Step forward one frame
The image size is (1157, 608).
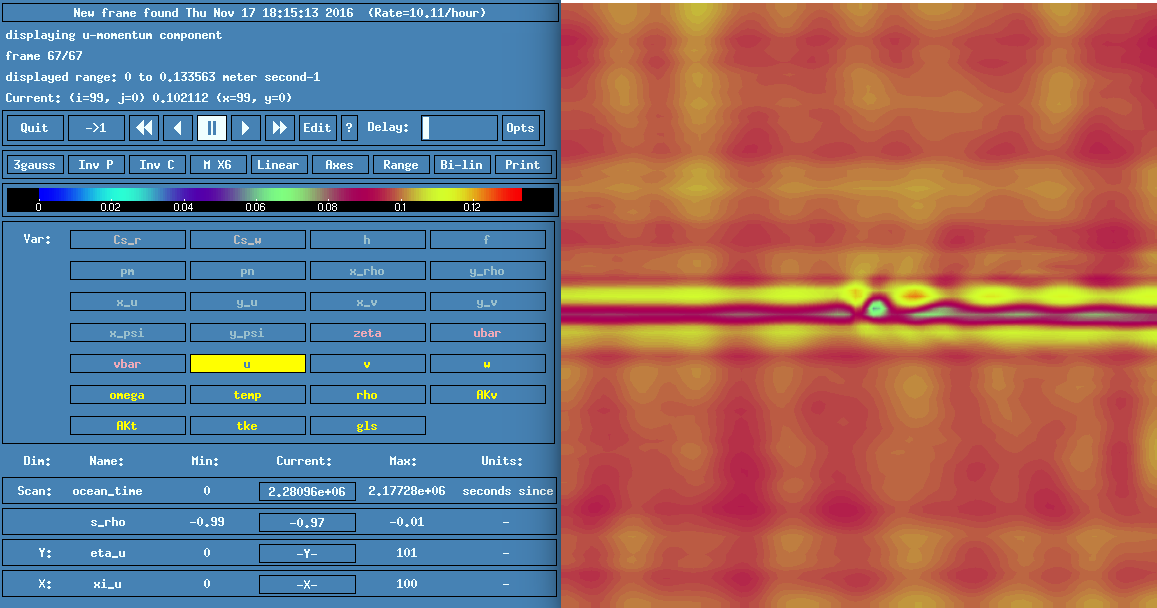click(246, 128)
